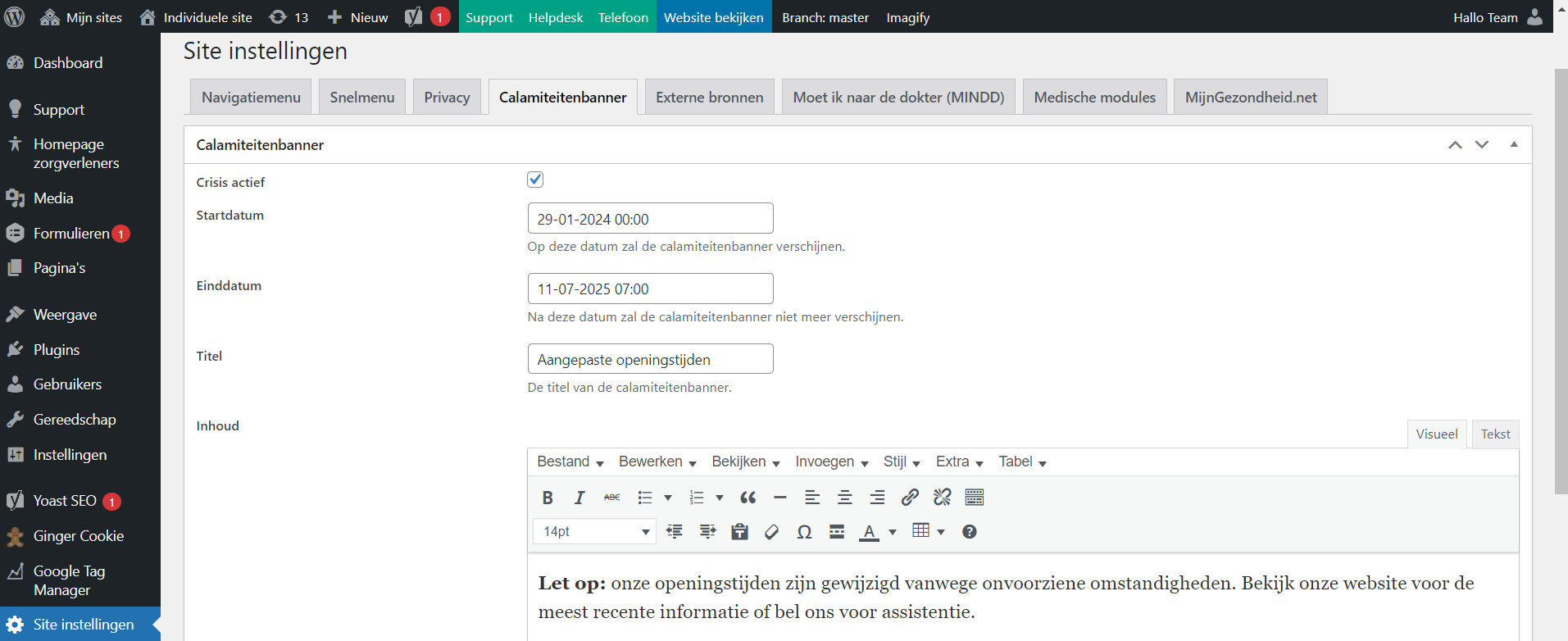Insert a page break line

coord(837,532)
